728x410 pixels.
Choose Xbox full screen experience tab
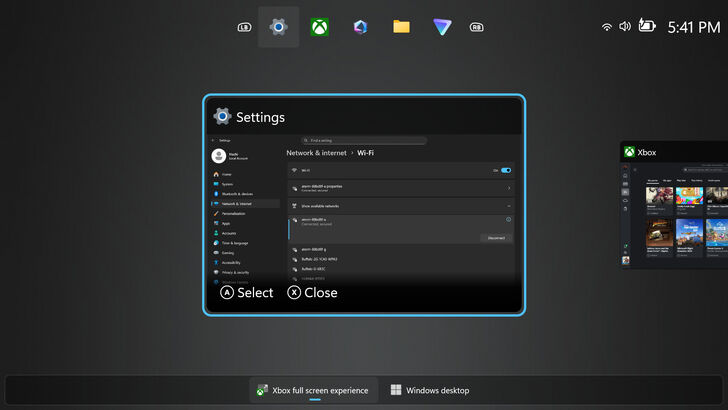coord(313,390)
